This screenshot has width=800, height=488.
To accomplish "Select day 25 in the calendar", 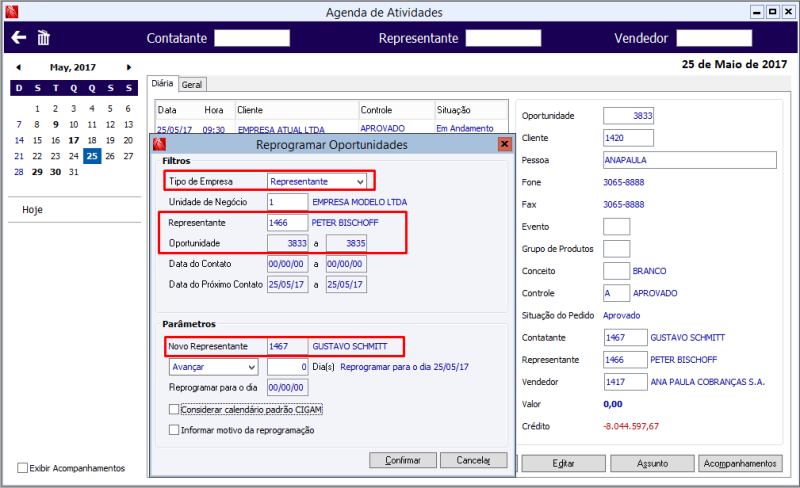I will pyautogui.click(x=92, y=156).
